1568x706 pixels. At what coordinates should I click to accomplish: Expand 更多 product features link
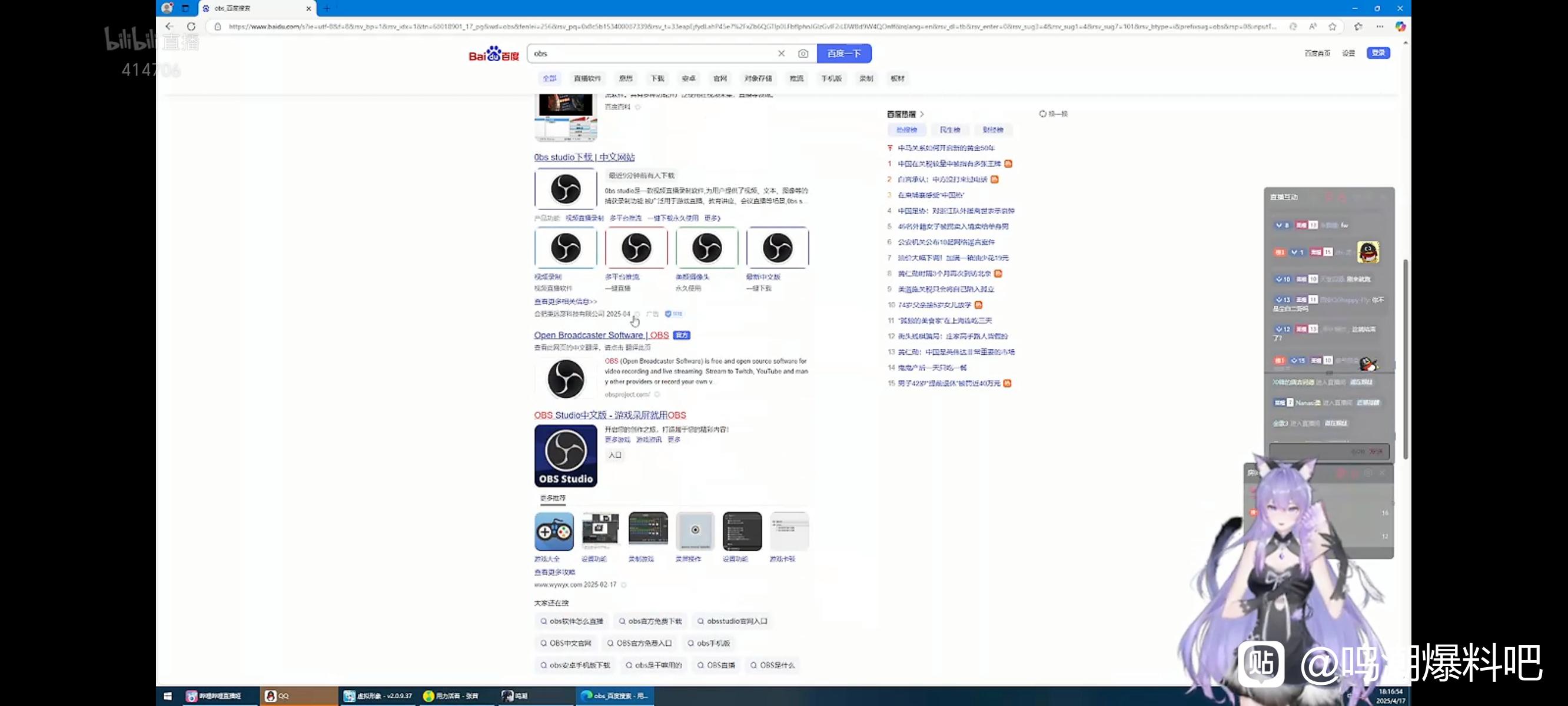coord(712,218)
